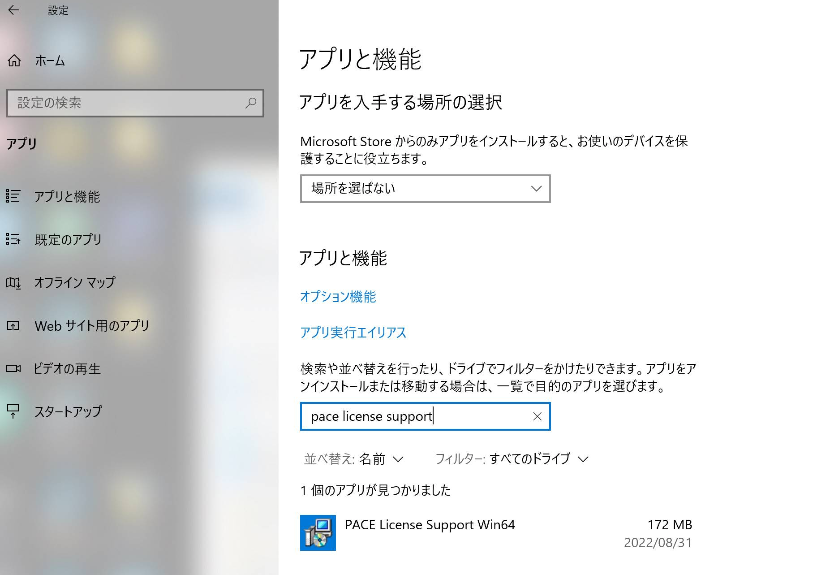The width and height of the screenshot is (819, 575).
Task: Select PACE License Support Win64 entry
Action: tap(496, 533)
